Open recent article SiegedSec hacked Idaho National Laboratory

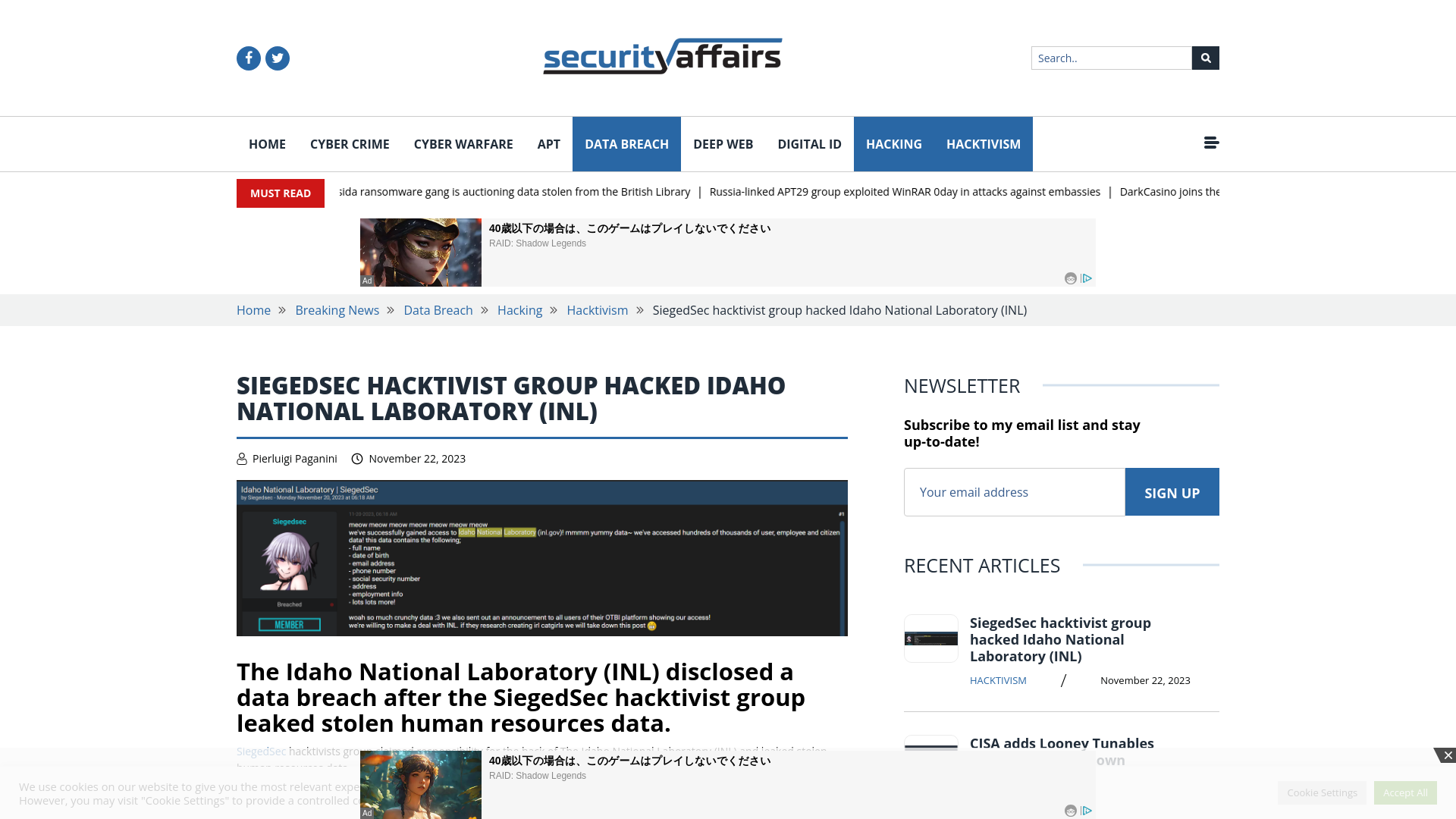(x=1060, y=639)
